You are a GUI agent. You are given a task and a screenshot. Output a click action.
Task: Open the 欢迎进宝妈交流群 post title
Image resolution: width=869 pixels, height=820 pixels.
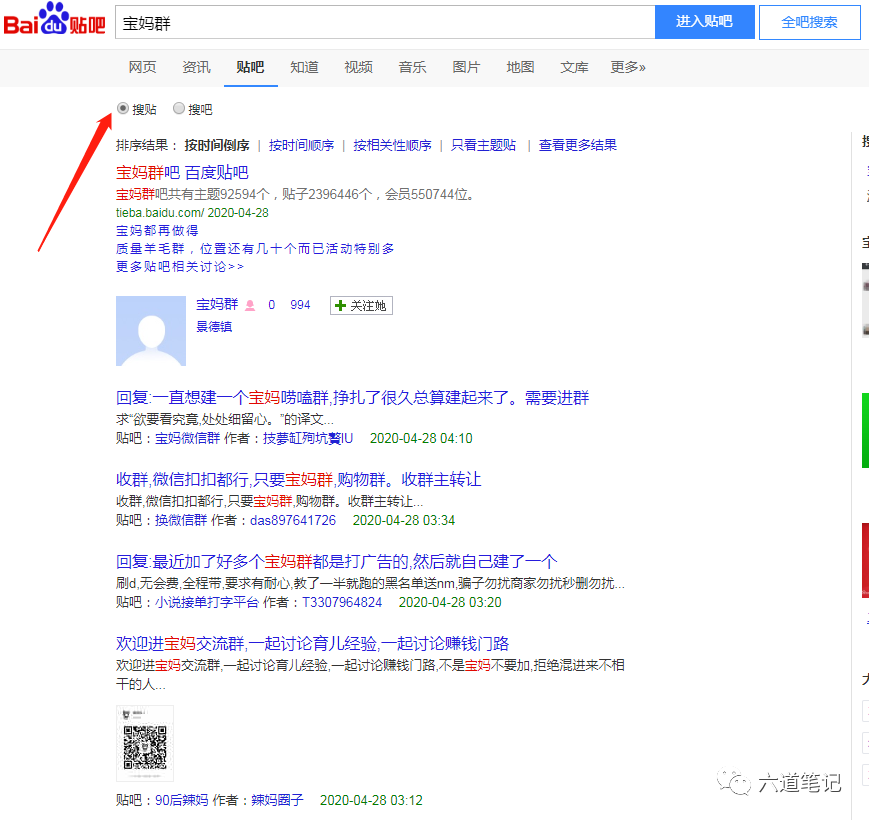[x=312, y=643]
